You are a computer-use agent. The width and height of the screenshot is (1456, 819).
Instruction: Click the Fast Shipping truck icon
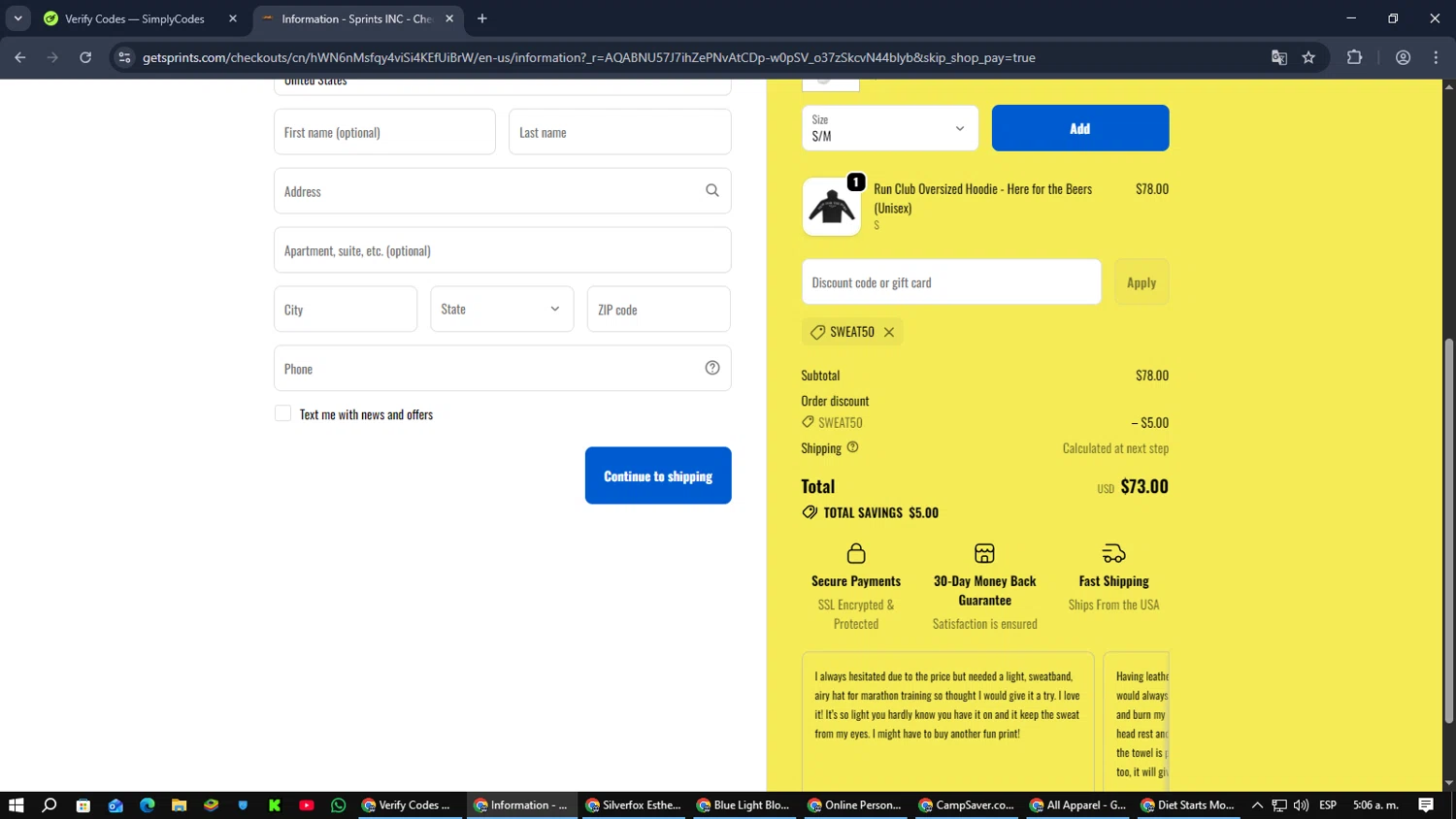coord(1113,553)
